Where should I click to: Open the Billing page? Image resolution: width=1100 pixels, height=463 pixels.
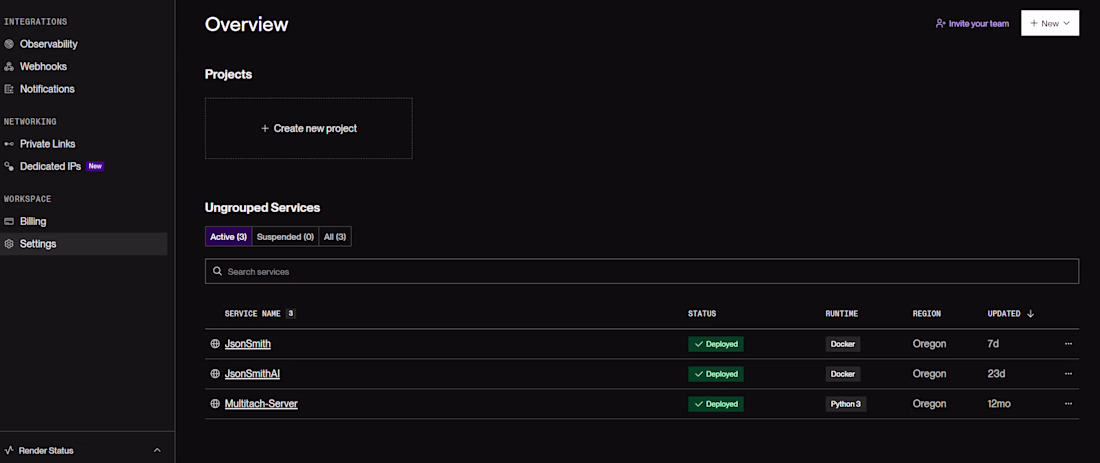coord(25,221)
